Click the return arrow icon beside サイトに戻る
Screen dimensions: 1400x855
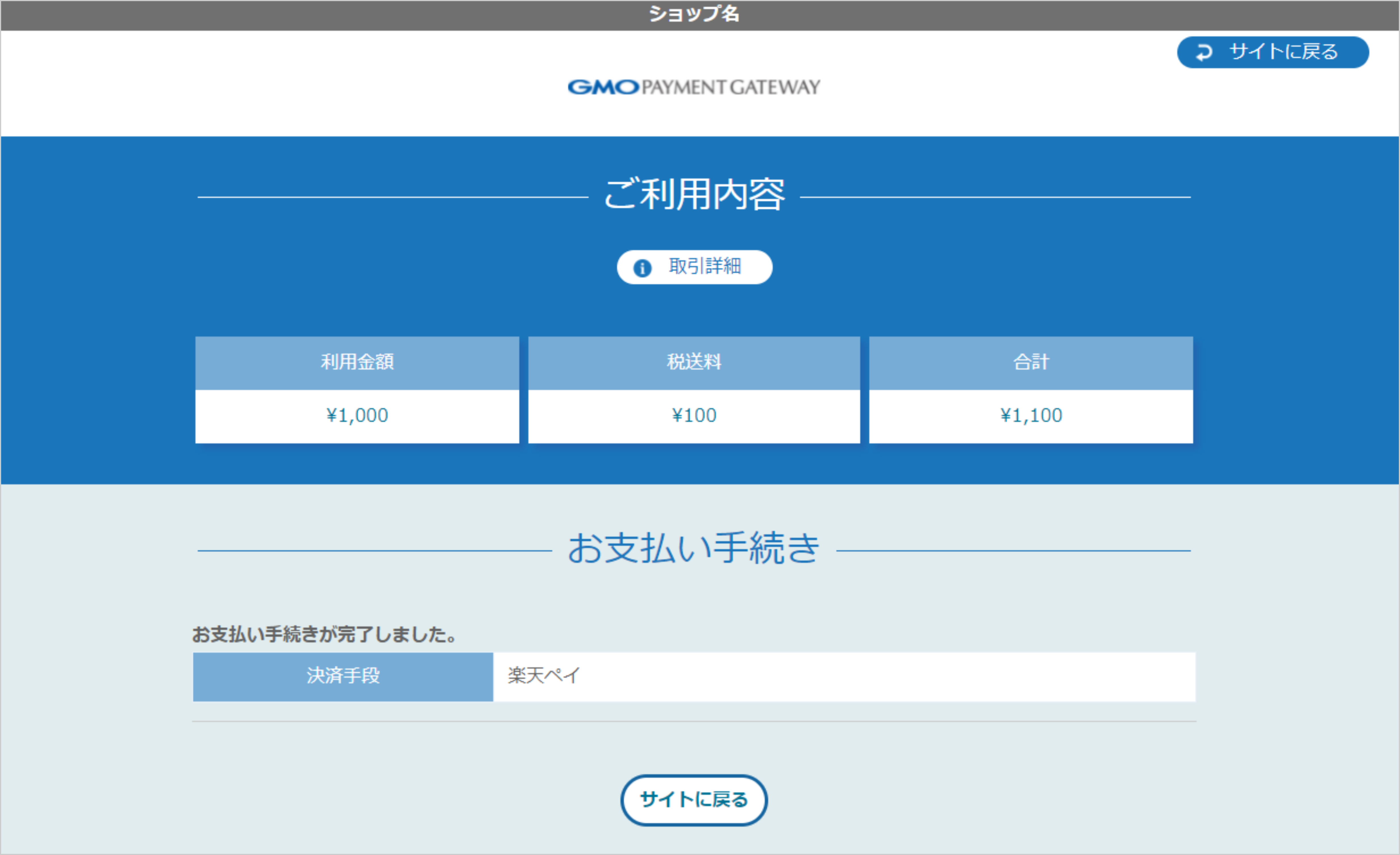[1204, 52]
